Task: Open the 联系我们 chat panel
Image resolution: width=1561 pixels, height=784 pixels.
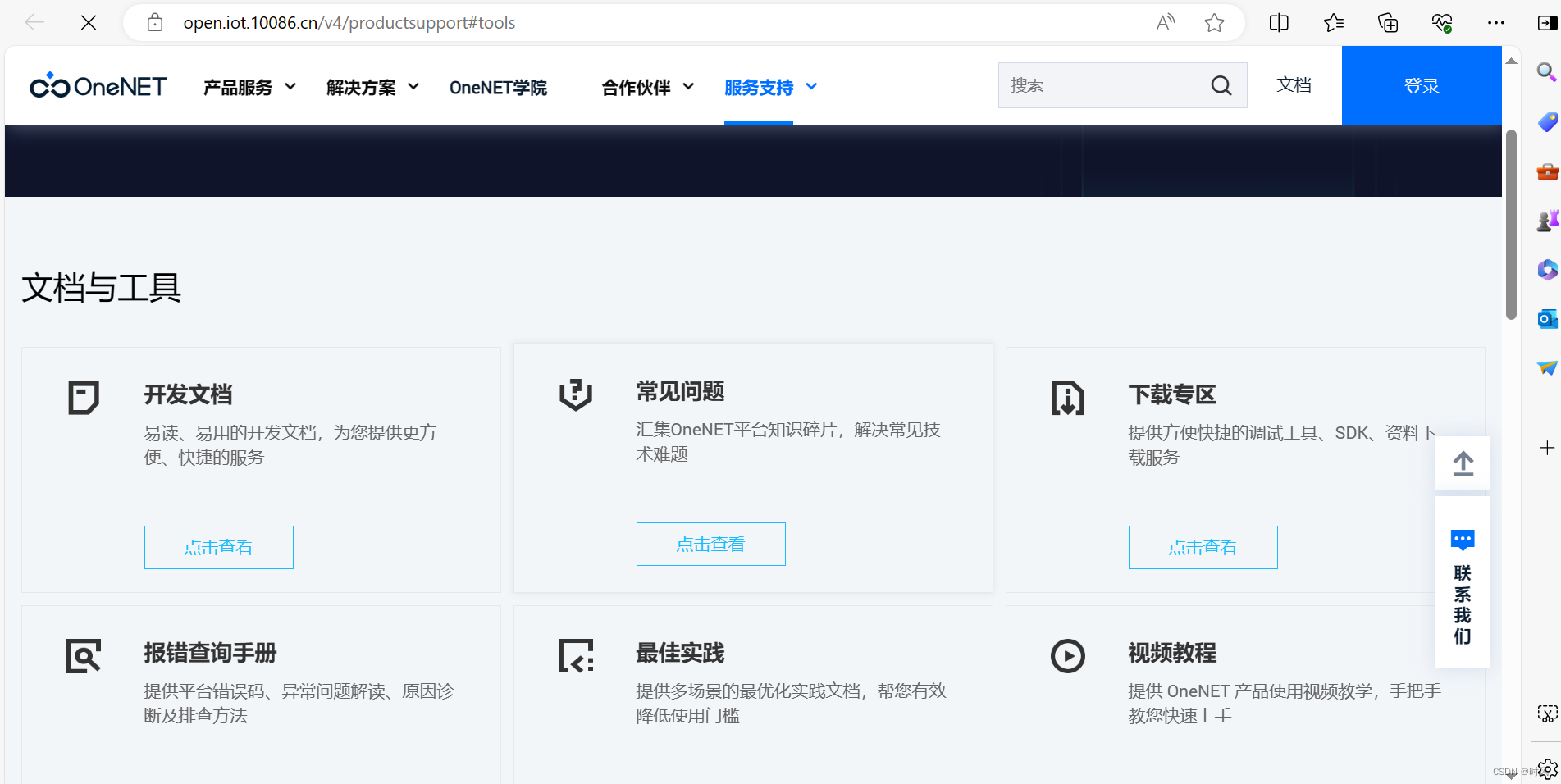Action: (x=1462, y=584)
